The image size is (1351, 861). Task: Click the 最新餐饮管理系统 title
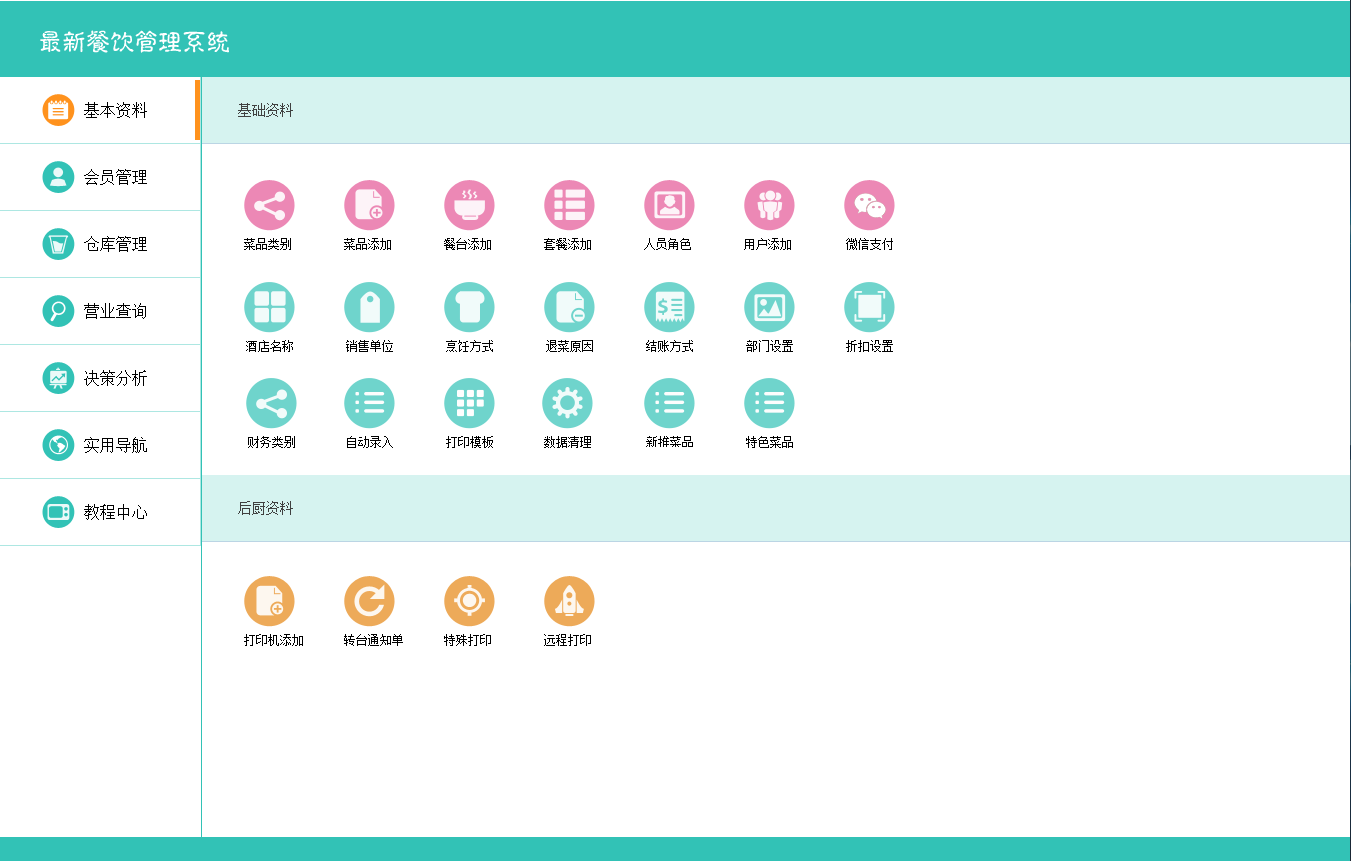[x=135, y=42]
